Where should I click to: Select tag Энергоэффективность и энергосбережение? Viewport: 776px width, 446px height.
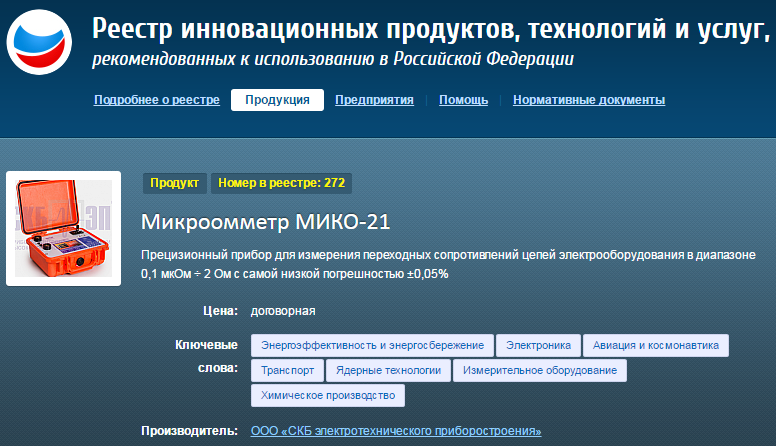pyautogui.click(x=372, y=346)
